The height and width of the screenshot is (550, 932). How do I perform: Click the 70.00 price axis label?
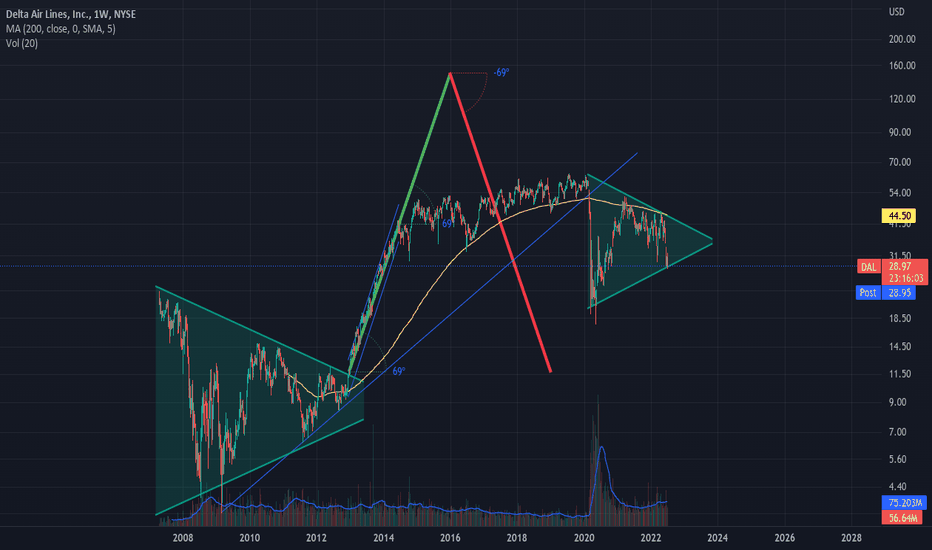(x=900, y=162)
